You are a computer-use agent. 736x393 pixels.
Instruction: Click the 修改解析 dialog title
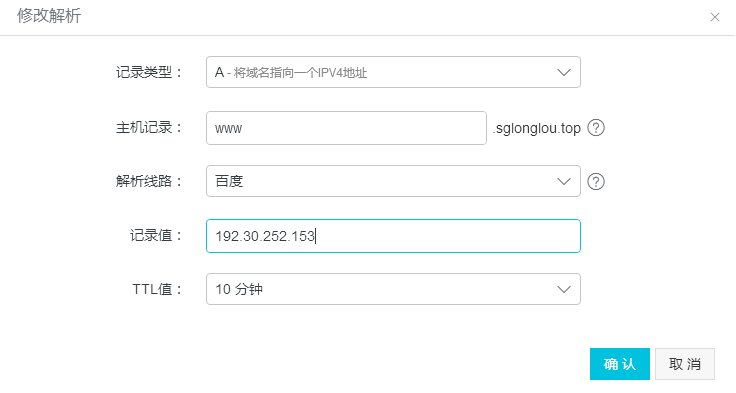(49, 16)
